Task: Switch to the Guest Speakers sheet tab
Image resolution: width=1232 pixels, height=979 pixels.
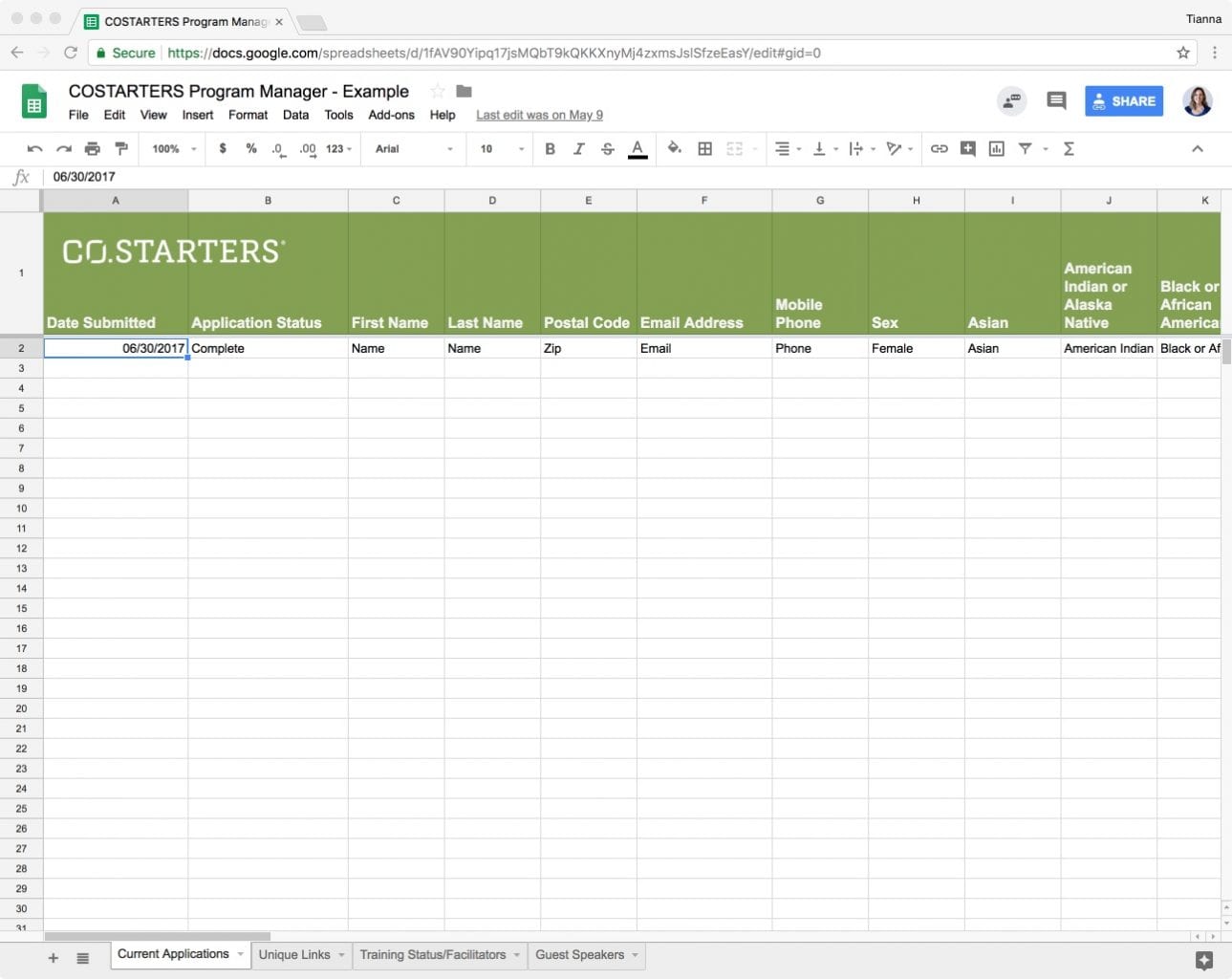Action: coord(580,955)
